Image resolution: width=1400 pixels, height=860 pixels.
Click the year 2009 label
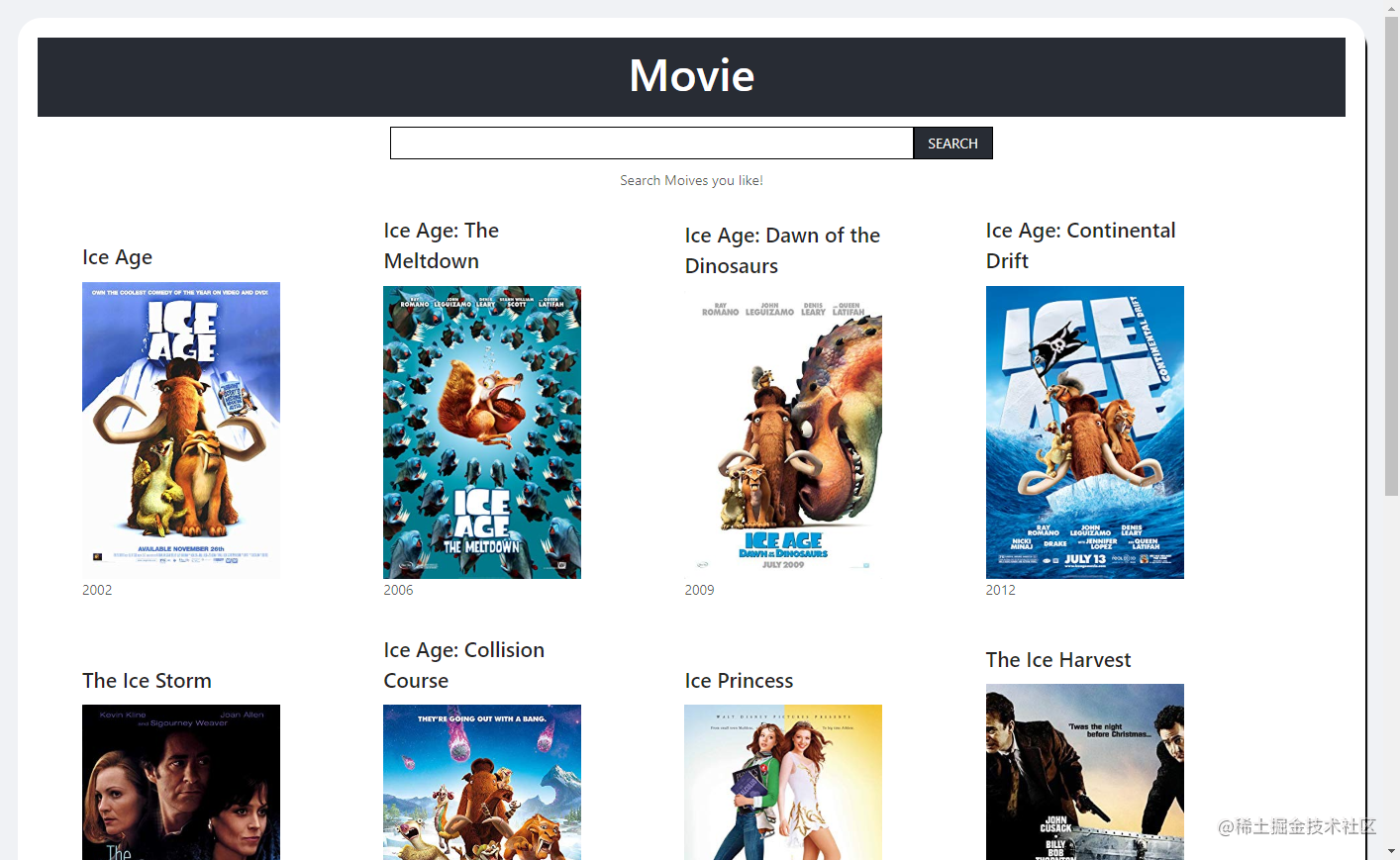click(x=699, y=590)
